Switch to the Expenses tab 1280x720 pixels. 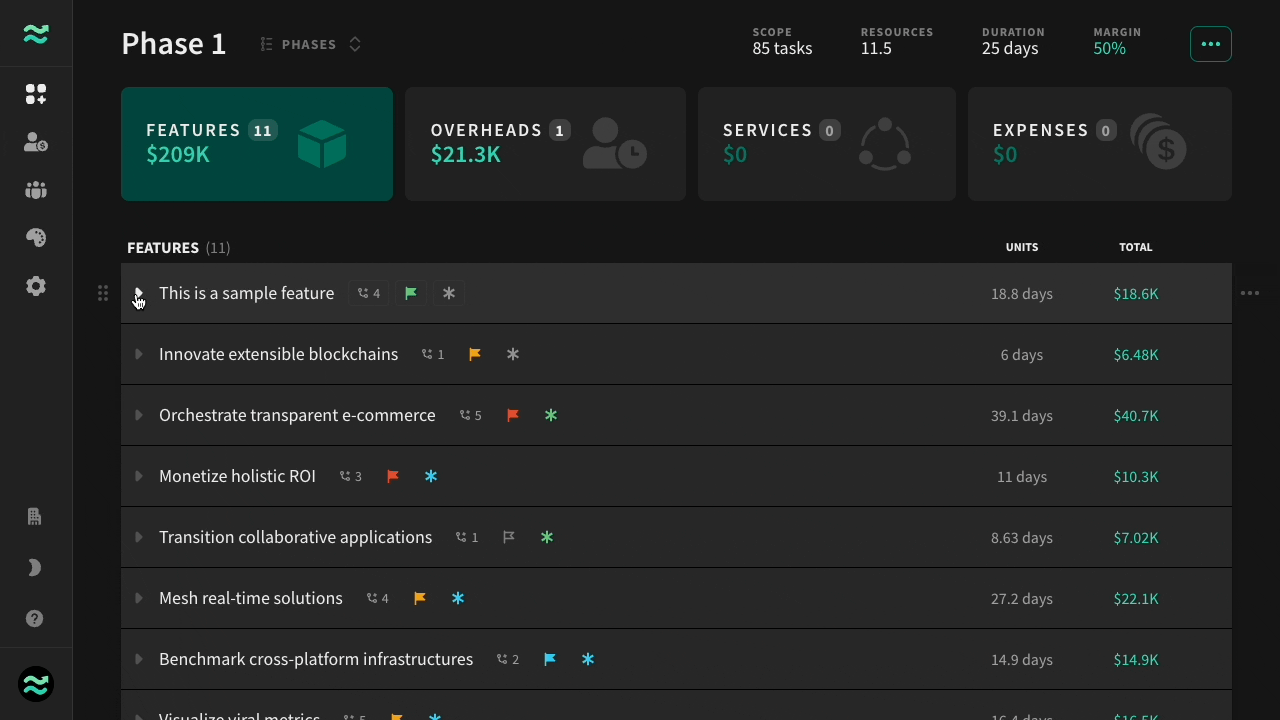[1100, 144]
